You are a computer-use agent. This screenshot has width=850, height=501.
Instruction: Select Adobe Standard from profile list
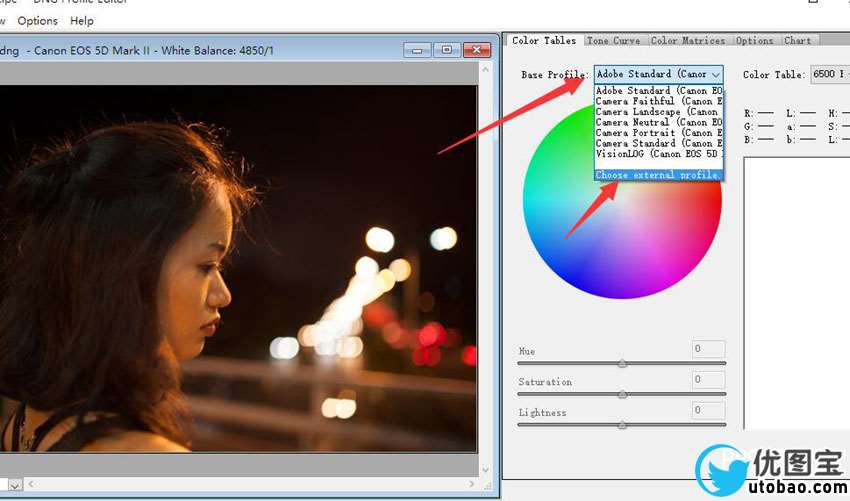pos(659,91)
